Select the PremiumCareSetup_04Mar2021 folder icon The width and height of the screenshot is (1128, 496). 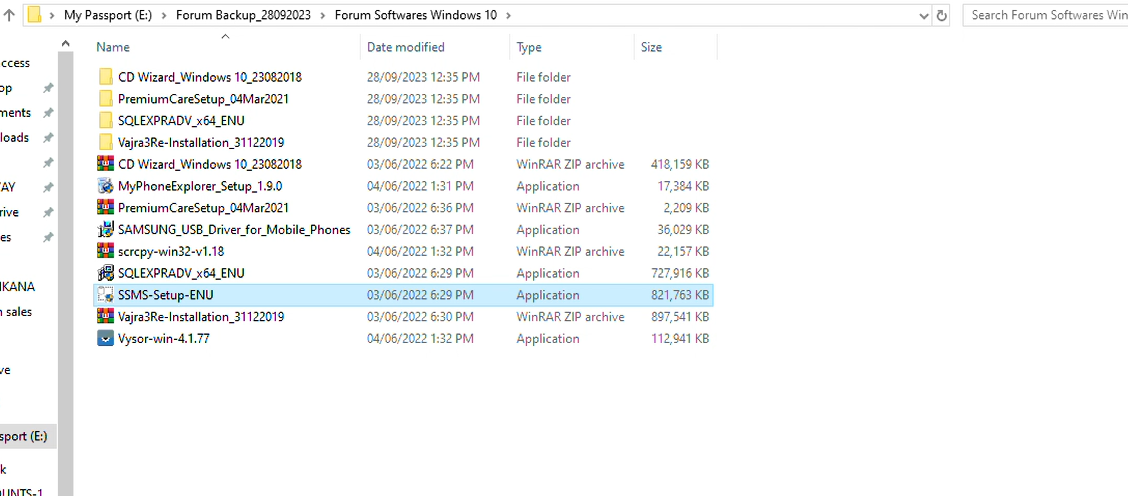106,99
